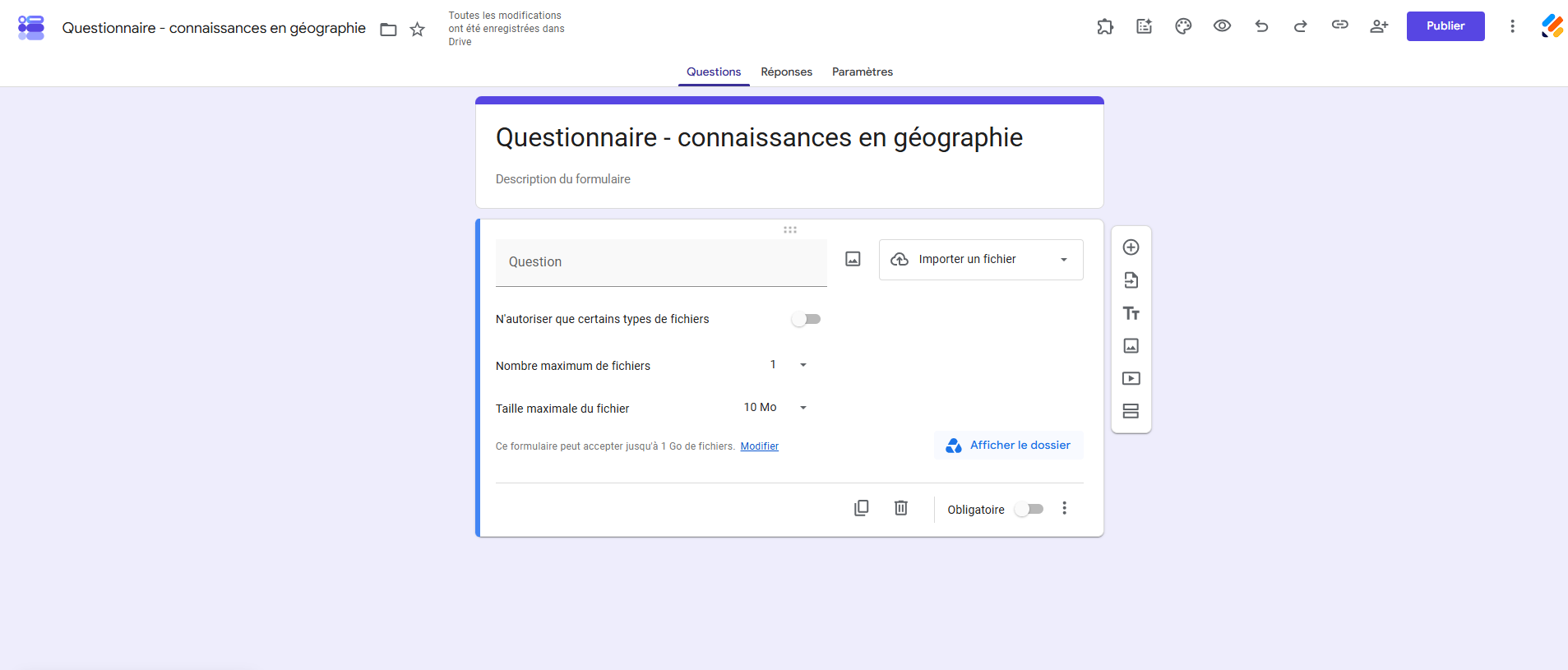
Task: Move form to folder icon
Action: pyautogui.click(x=388, y=30)
